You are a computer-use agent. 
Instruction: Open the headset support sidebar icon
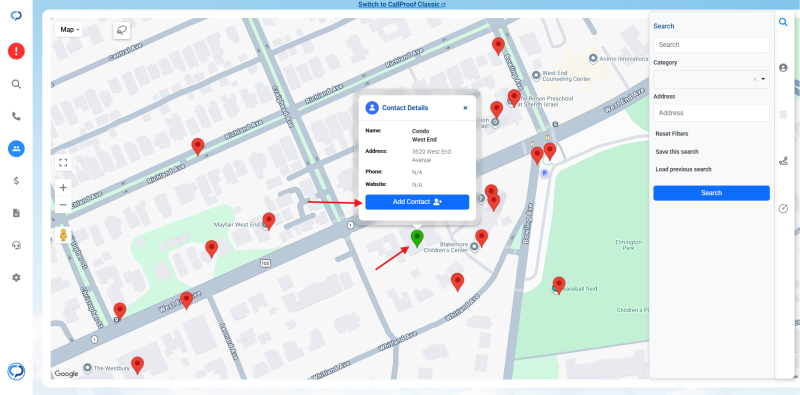[x=16, y=245]
